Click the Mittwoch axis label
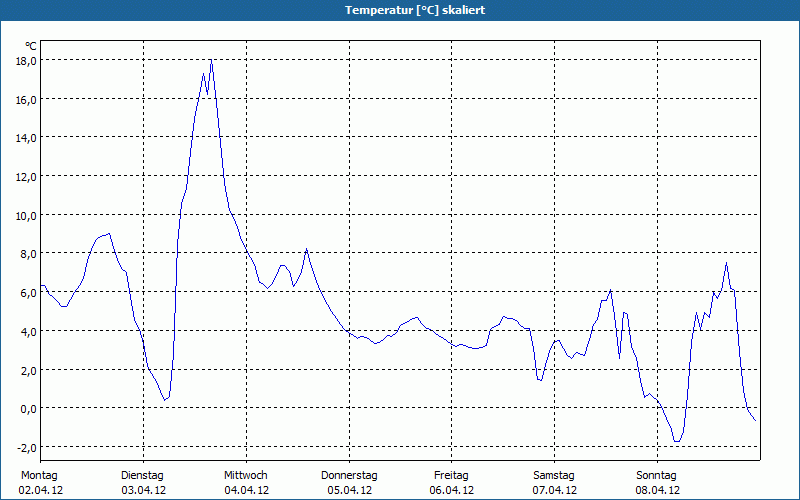This screenshot has height=500, width=800. tap(245, 476)
